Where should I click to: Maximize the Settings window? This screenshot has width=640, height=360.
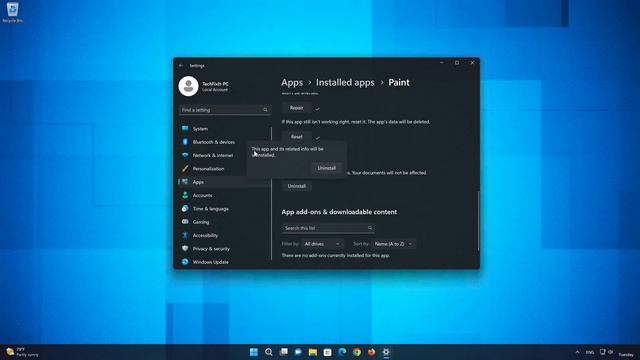(457, 63)
